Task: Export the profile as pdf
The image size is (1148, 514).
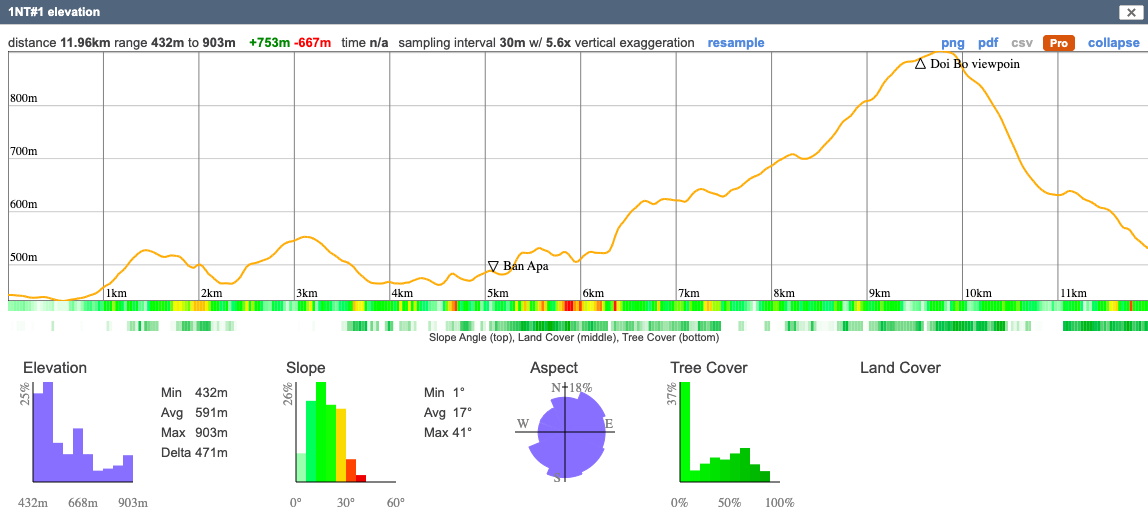Action: coord(988,43)
